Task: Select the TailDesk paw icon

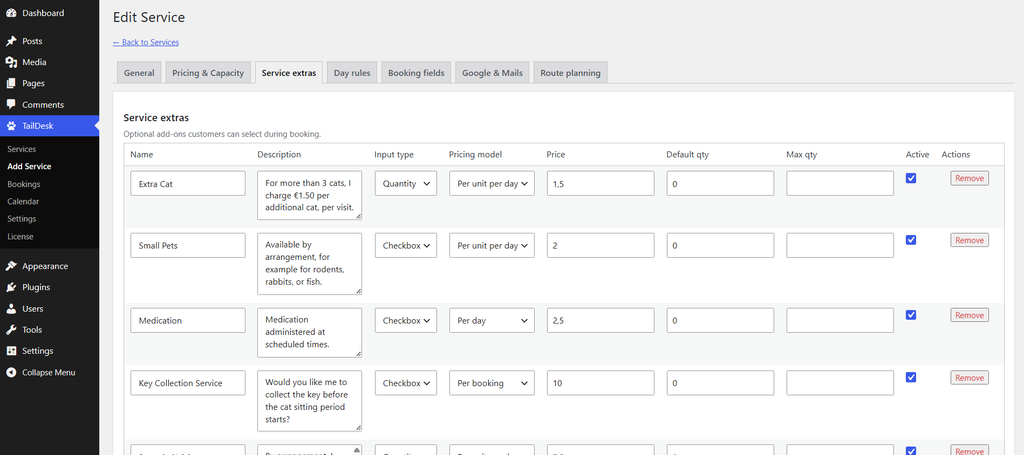Action: click(11, 126)
